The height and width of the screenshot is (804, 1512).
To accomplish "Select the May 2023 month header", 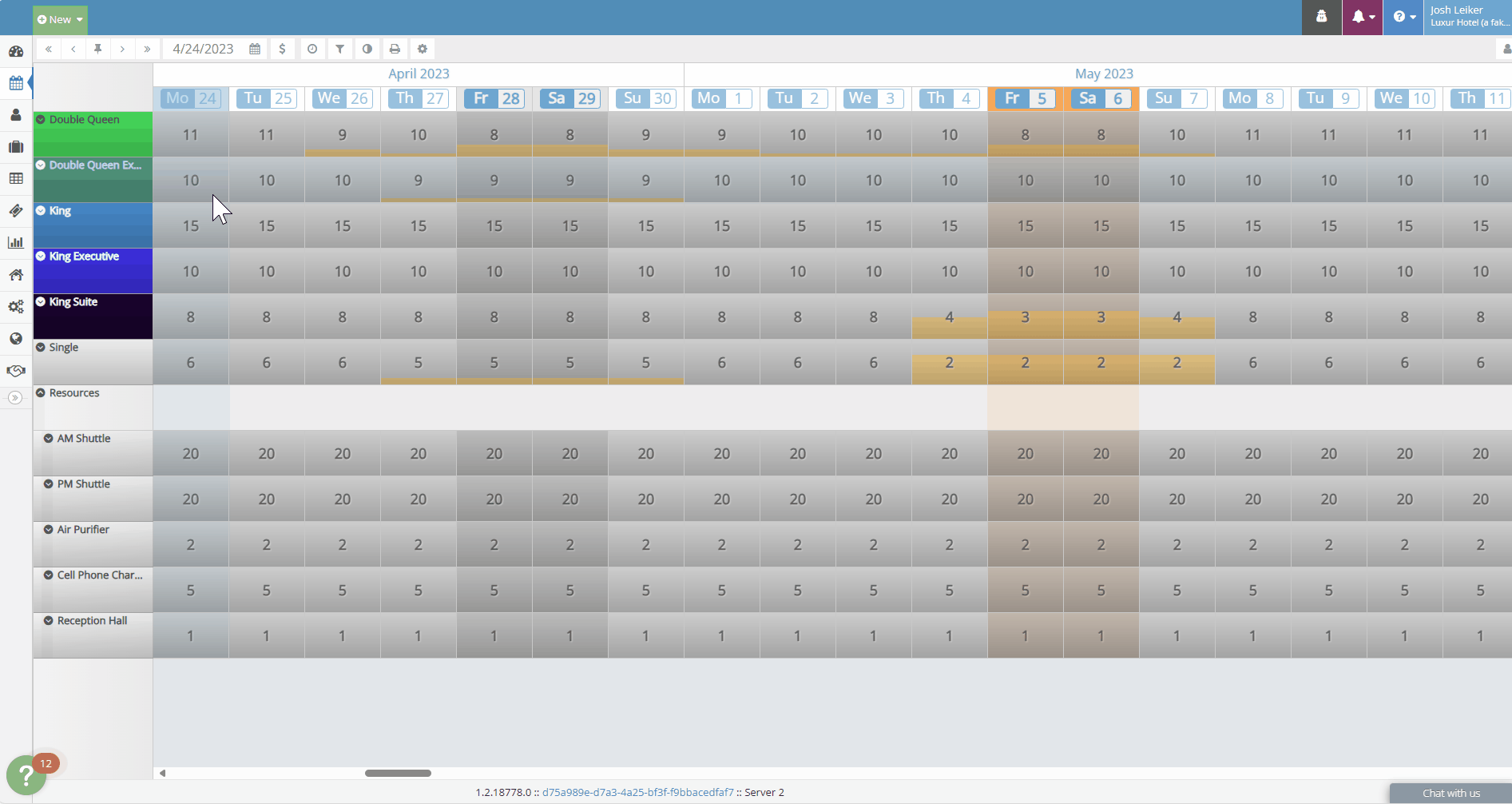I will pos(1104,74).
